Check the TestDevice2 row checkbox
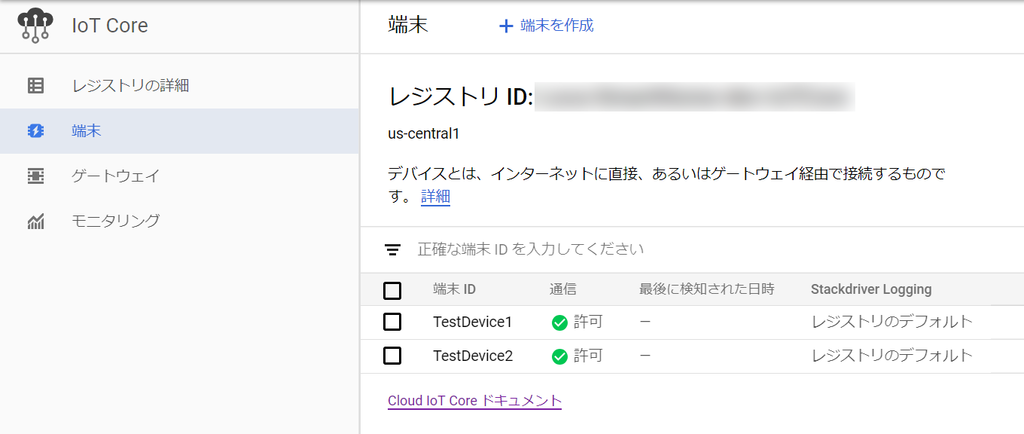This screenshot has height=434, width=1024. (x=393, y=356)
